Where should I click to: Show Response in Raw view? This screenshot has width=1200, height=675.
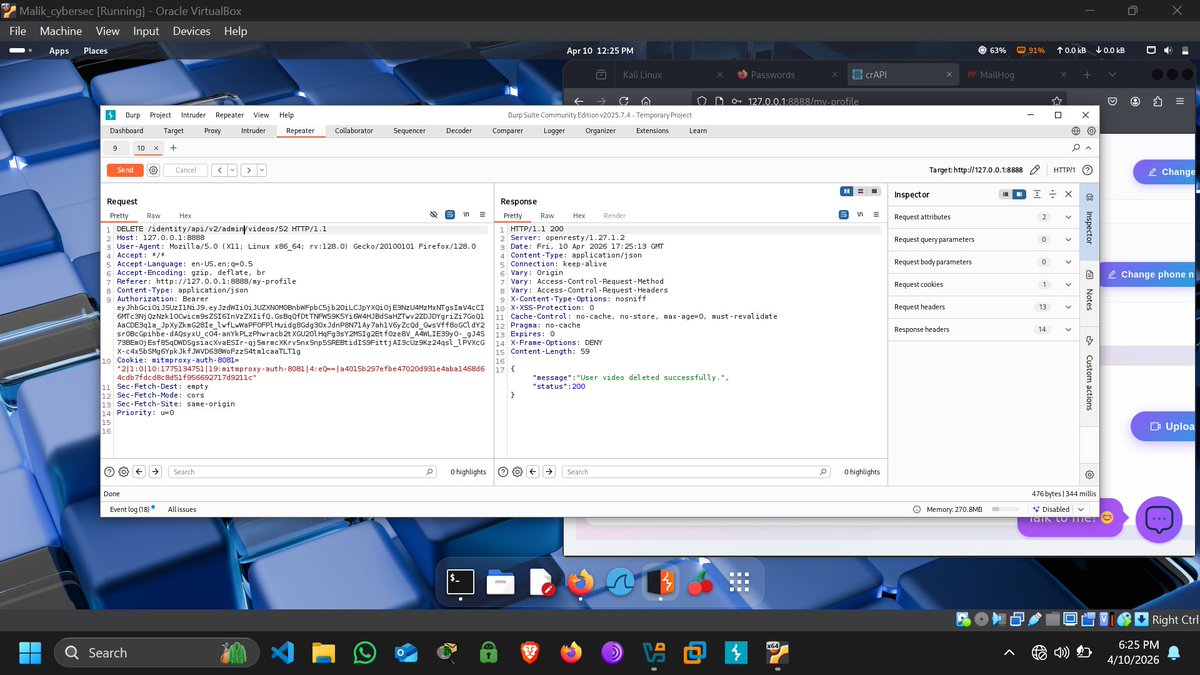coord(547,216)
